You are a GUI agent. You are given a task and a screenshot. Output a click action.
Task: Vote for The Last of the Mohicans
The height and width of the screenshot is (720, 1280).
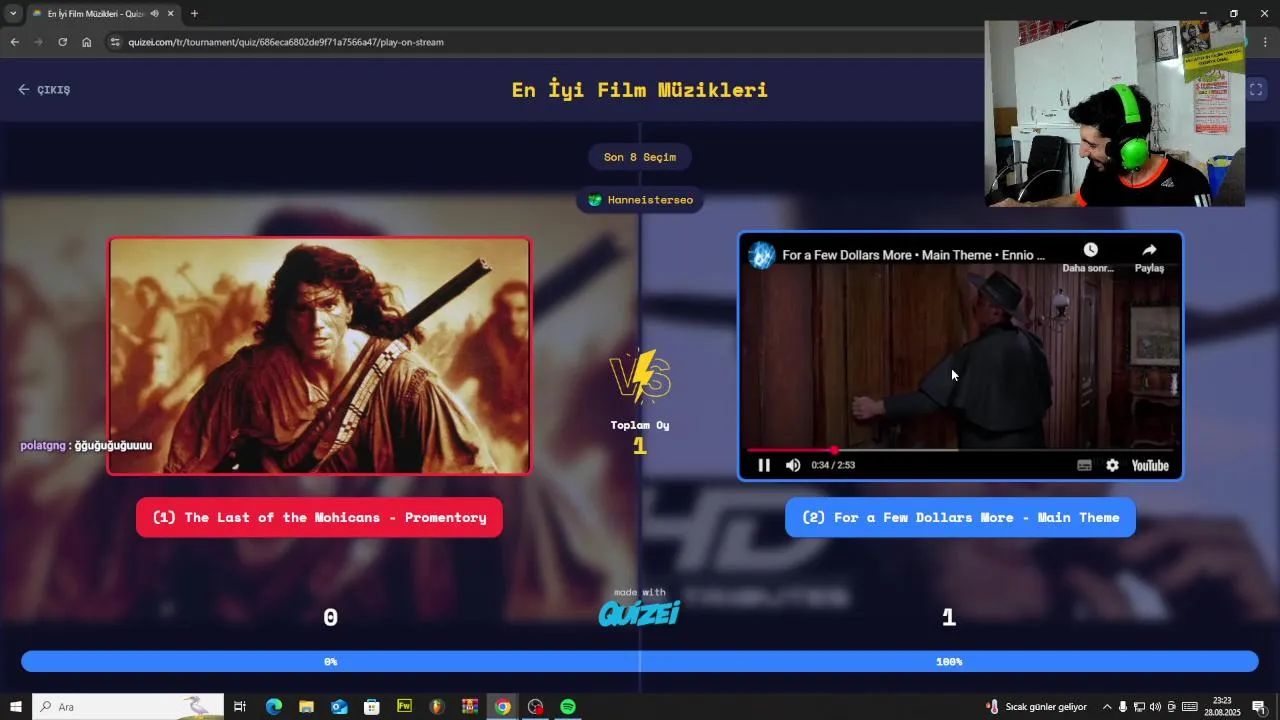tap(319, 517)
